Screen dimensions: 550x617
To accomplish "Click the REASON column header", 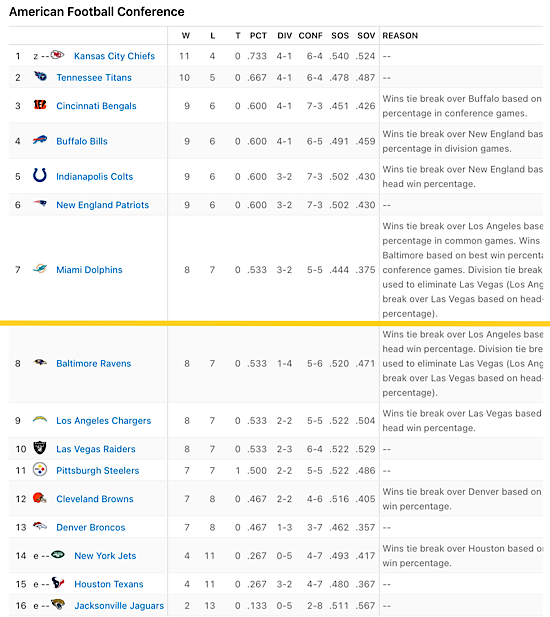I will coord(400,36).
